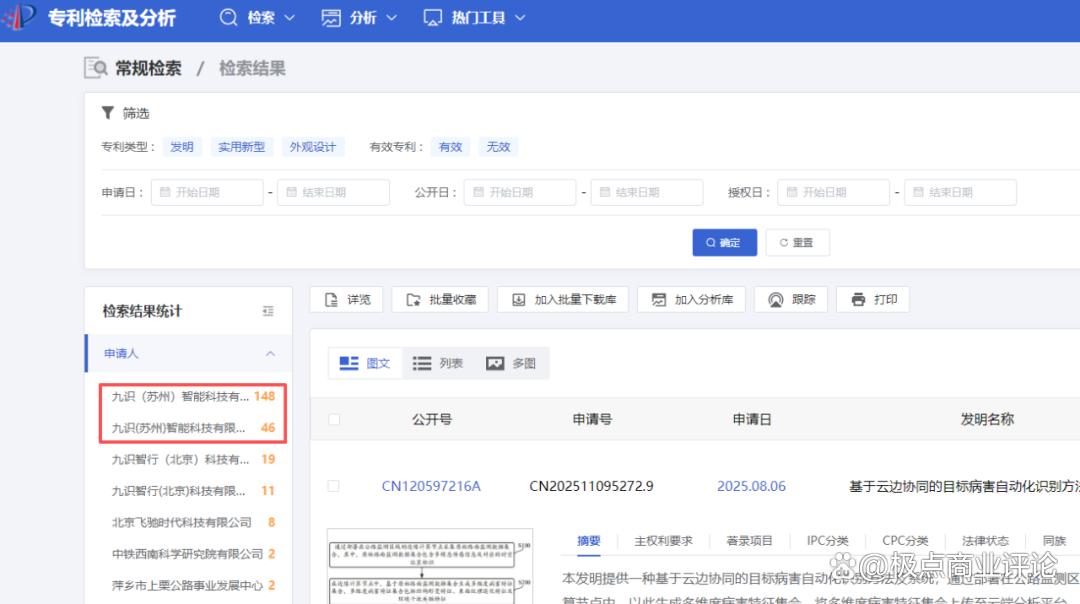Go to 常规检索 breadcrumb

[148, 68]
